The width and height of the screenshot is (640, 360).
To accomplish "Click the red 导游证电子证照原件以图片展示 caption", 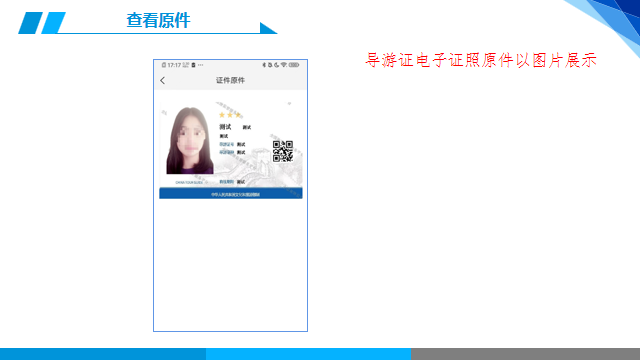I will click(481, 60).
